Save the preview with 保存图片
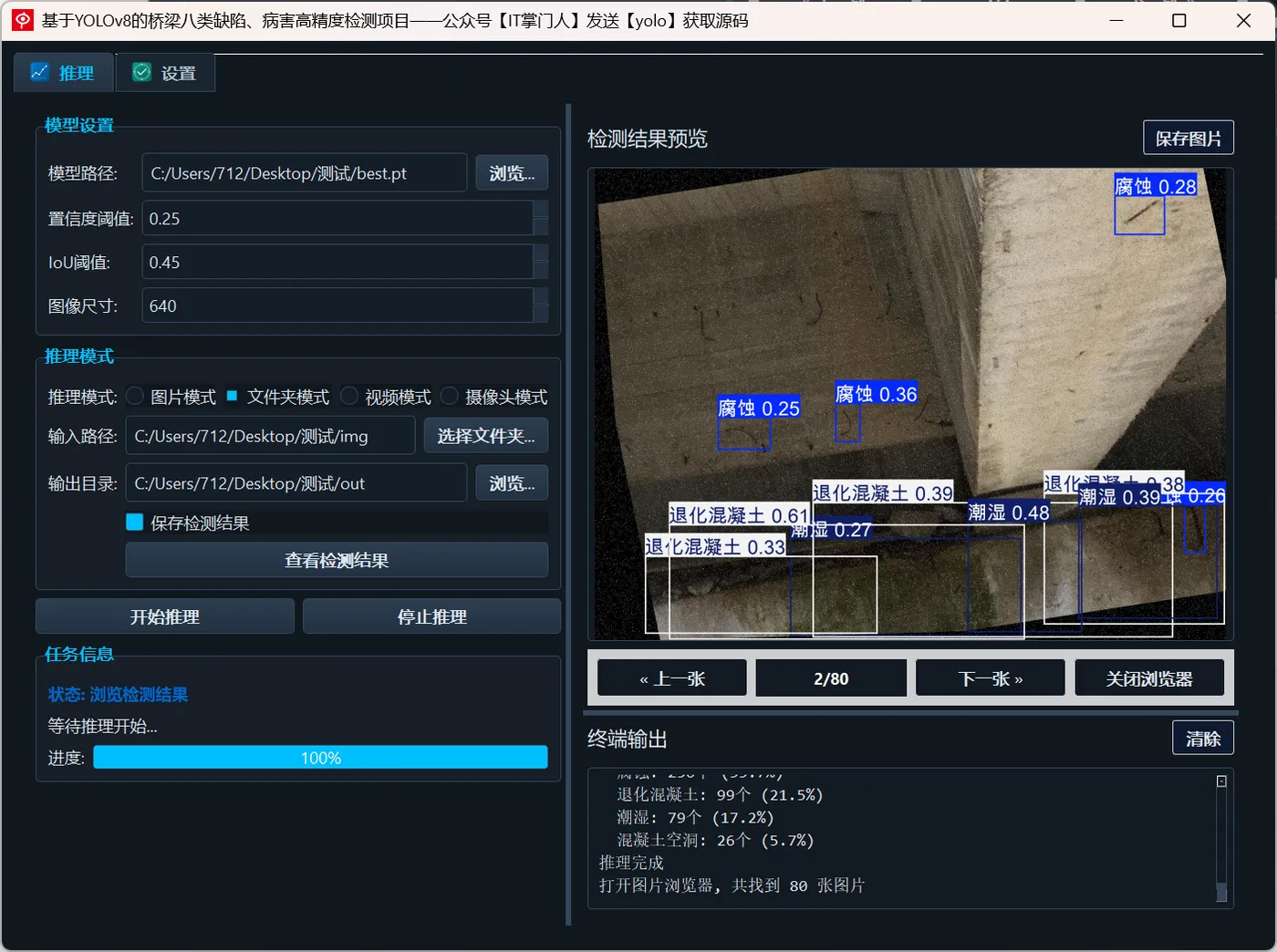Image resolution: width=1277 pixels, height=952 pixels. tap(1189, 138)
